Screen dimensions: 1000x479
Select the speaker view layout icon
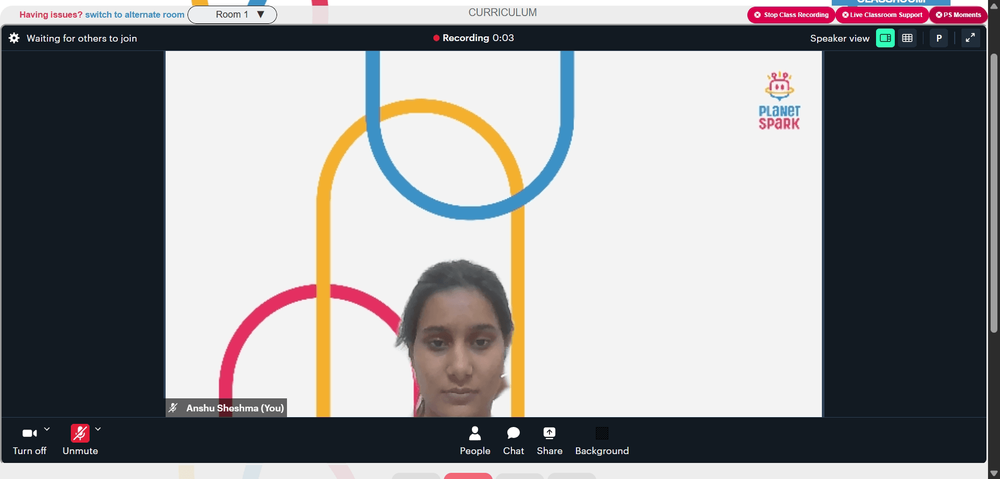885,38
